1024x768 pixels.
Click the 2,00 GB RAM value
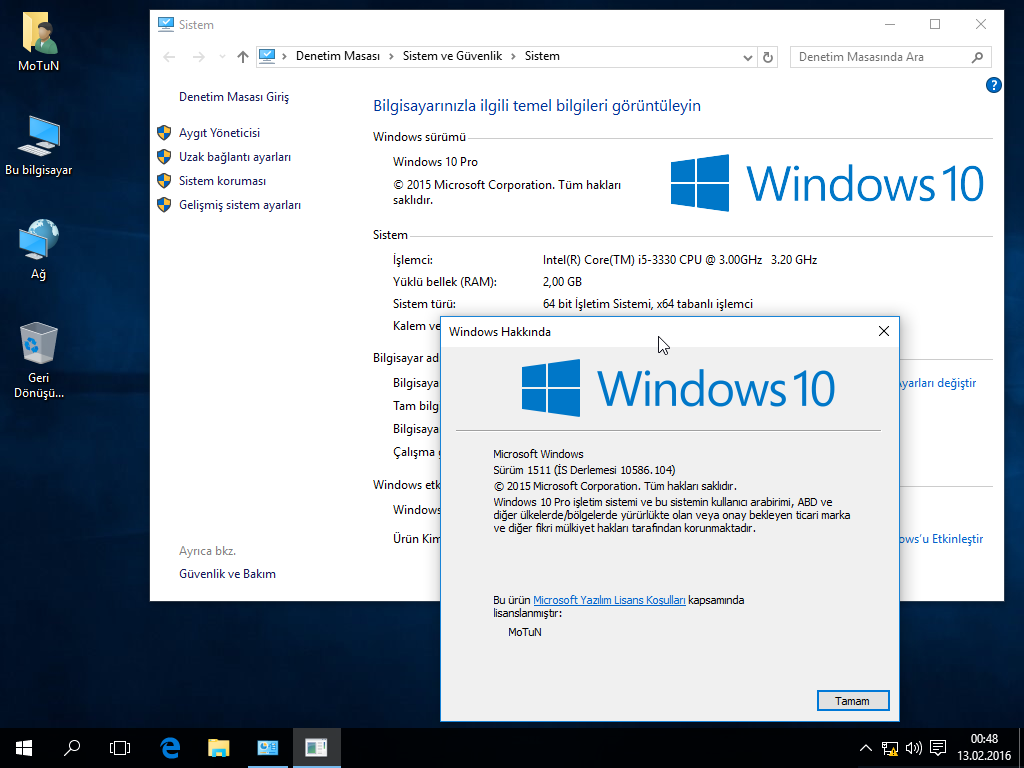click(x=562, y=282)
